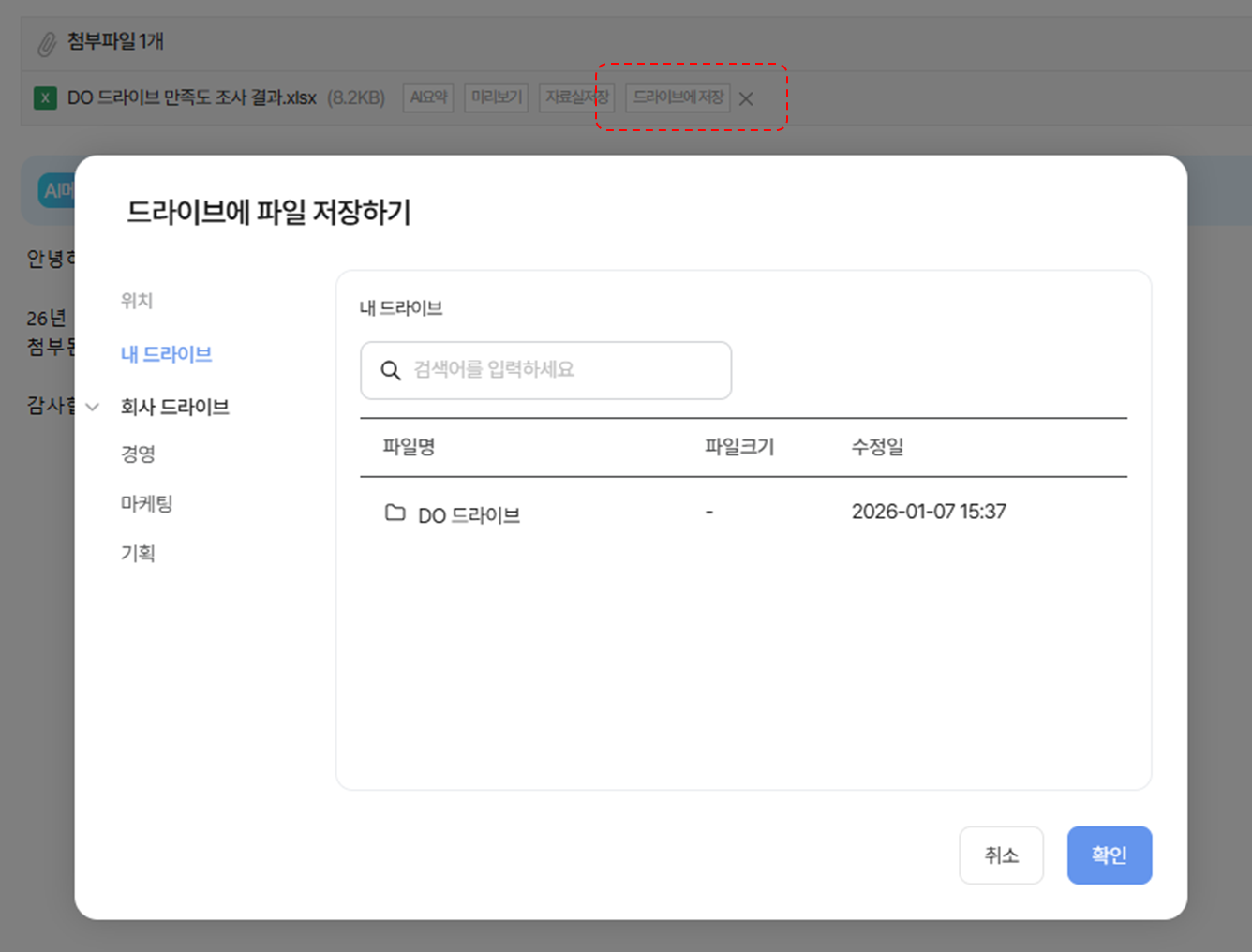Open the 마케팅 folder under 회사 드라이브

click(x=146, y=503)
